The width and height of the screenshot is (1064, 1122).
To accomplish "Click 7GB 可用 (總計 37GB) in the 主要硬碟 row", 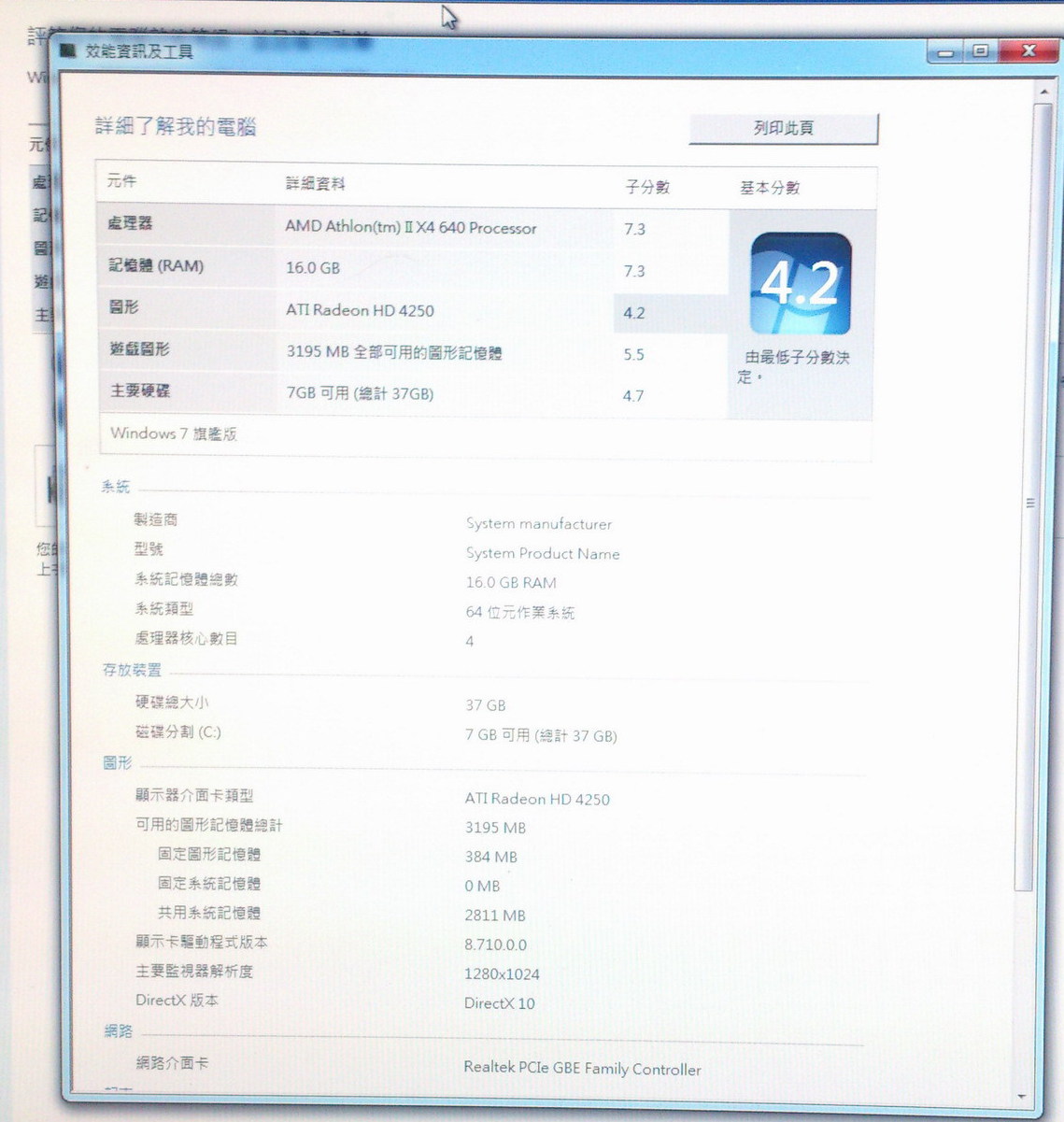I will (360, 394).
